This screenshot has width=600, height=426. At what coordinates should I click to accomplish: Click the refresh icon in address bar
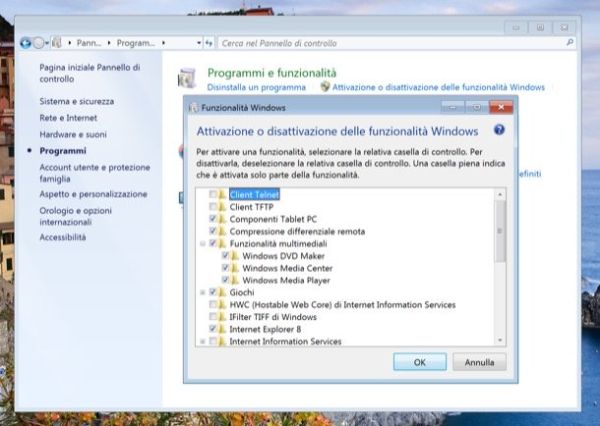click(x=209, y=44)
